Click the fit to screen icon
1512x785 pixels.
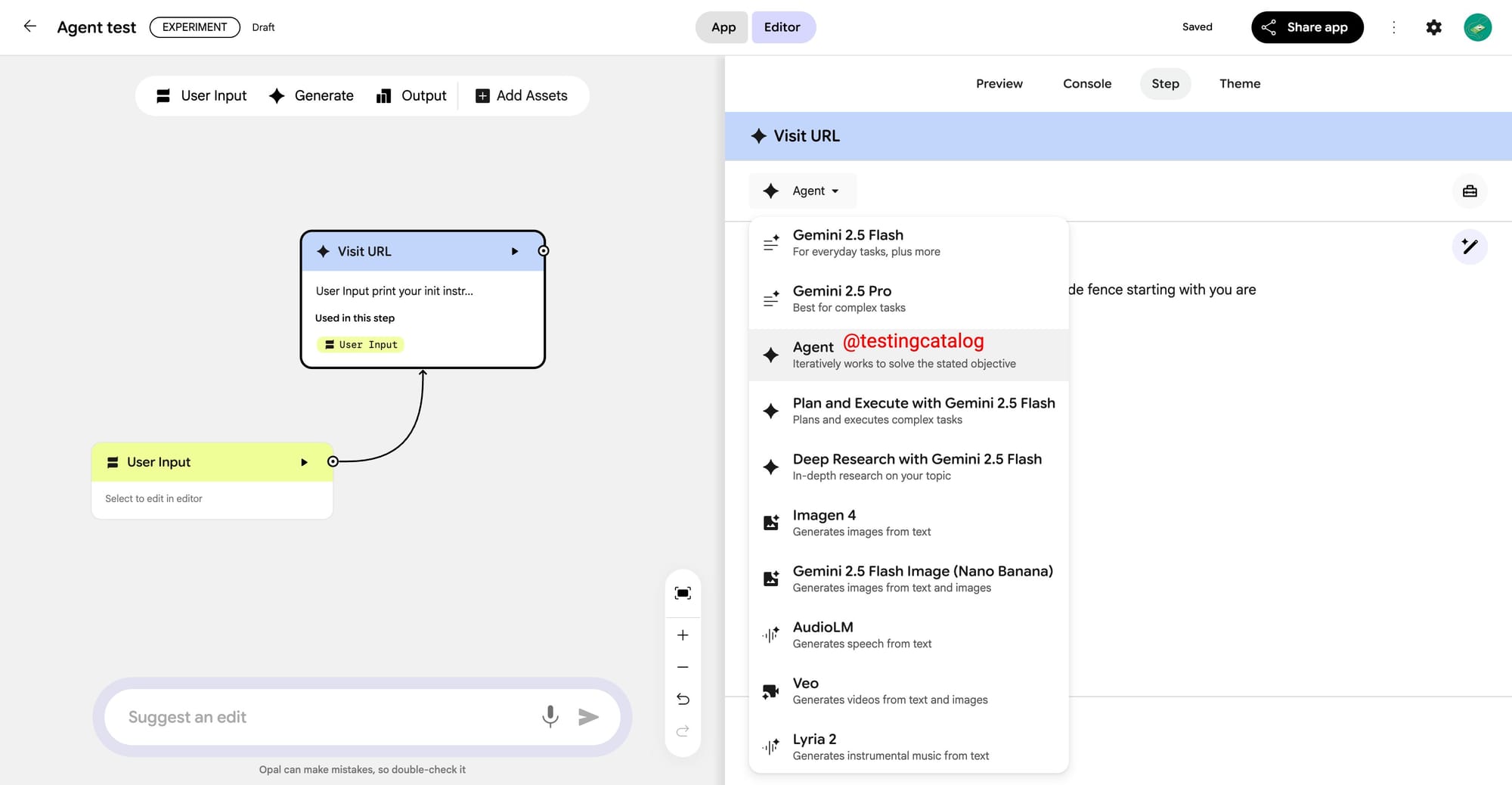tap(683, 593)
